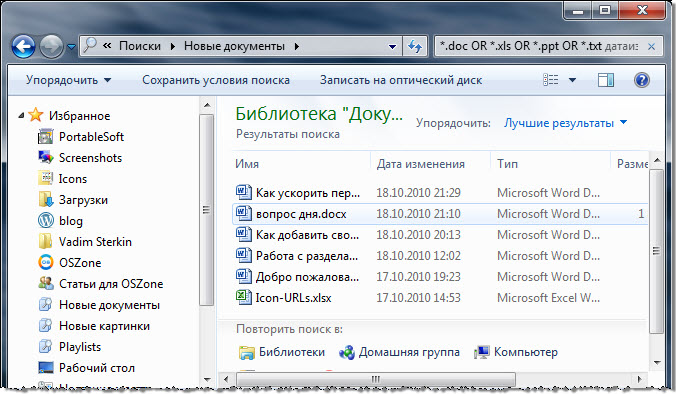This screenshot has width=676, height=394.
Task: Click sidebar scrollbar down arrow
Action: 207,380
